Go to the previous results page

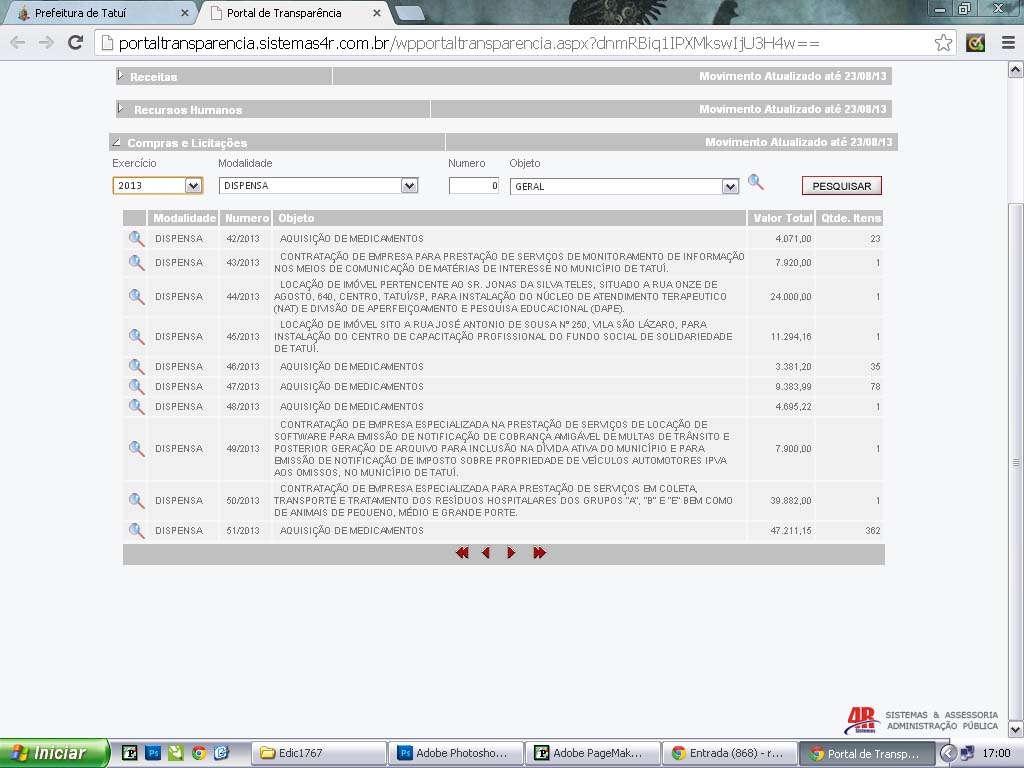click(486, 553)
